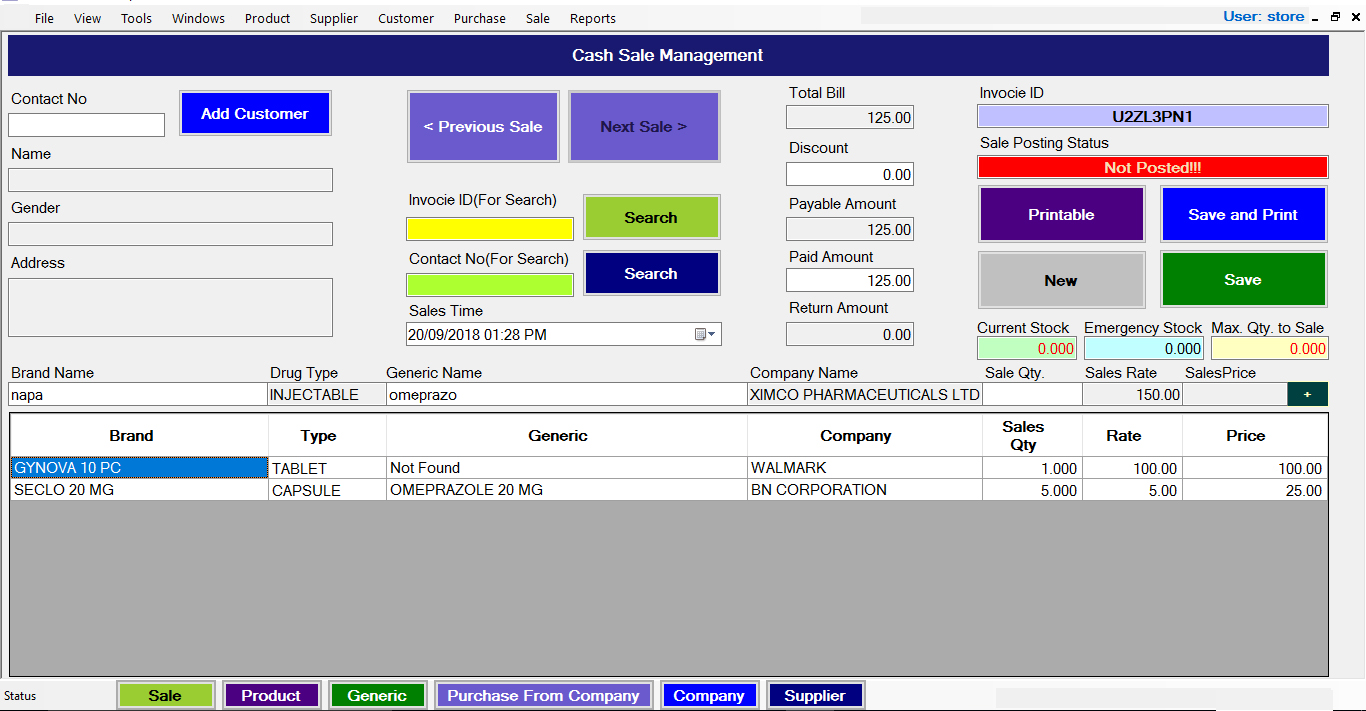This screenshot has width=1366, height=711.
Task: Open the Sales Time calendar dropdown
Action: click(x=705, y=335)
